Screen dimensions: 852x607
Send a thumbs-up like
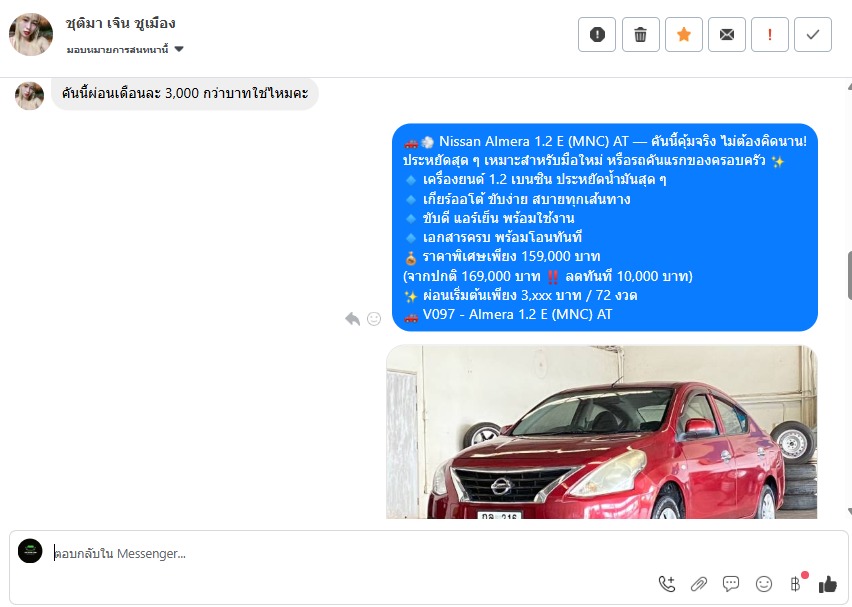click(x=828, y=584)
